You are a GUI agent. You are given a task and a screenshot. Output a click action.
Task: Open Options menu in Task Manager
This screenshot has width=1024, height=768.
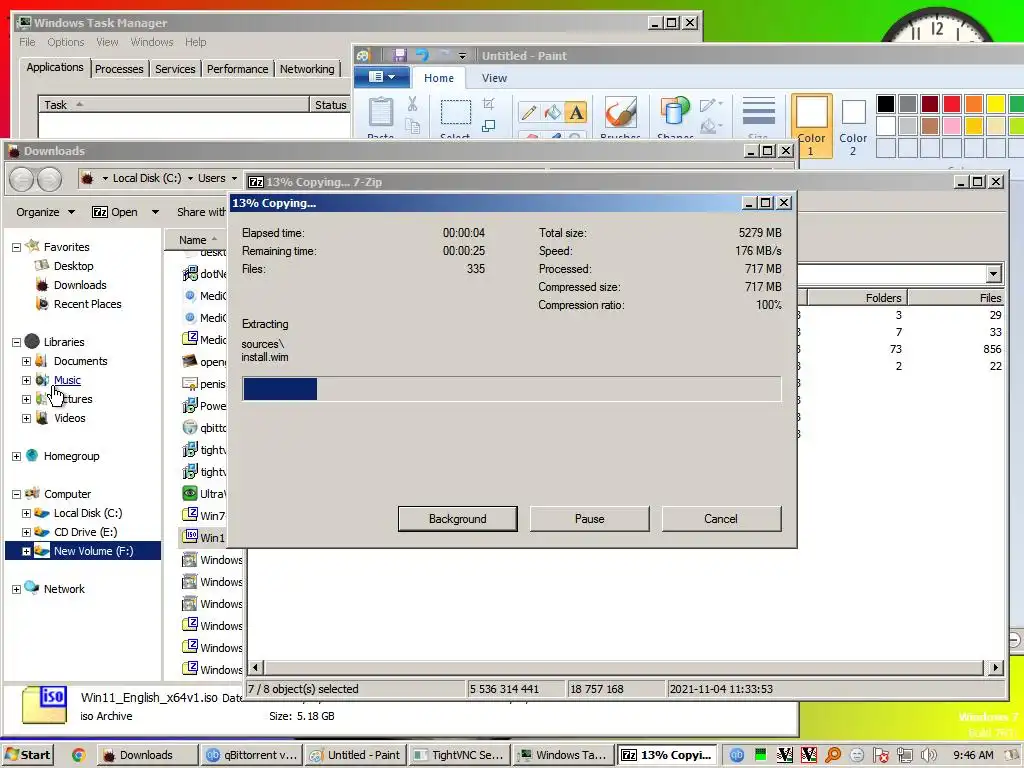point(65,42)
